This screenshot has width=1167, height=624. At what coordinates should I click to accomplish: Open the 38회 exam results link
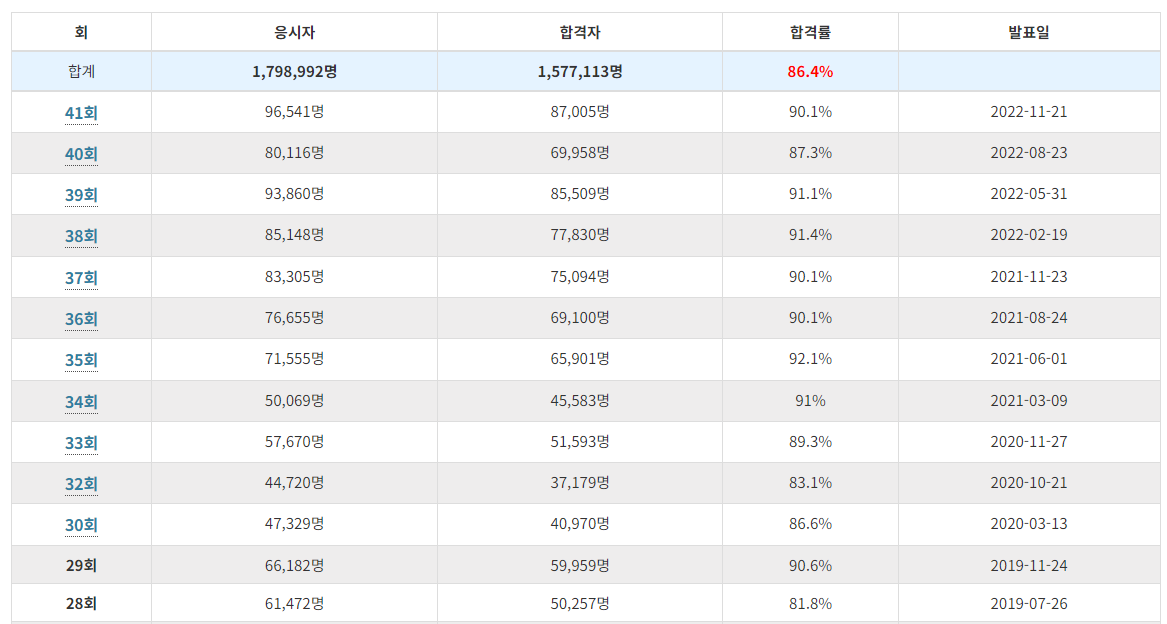(81, 235)
